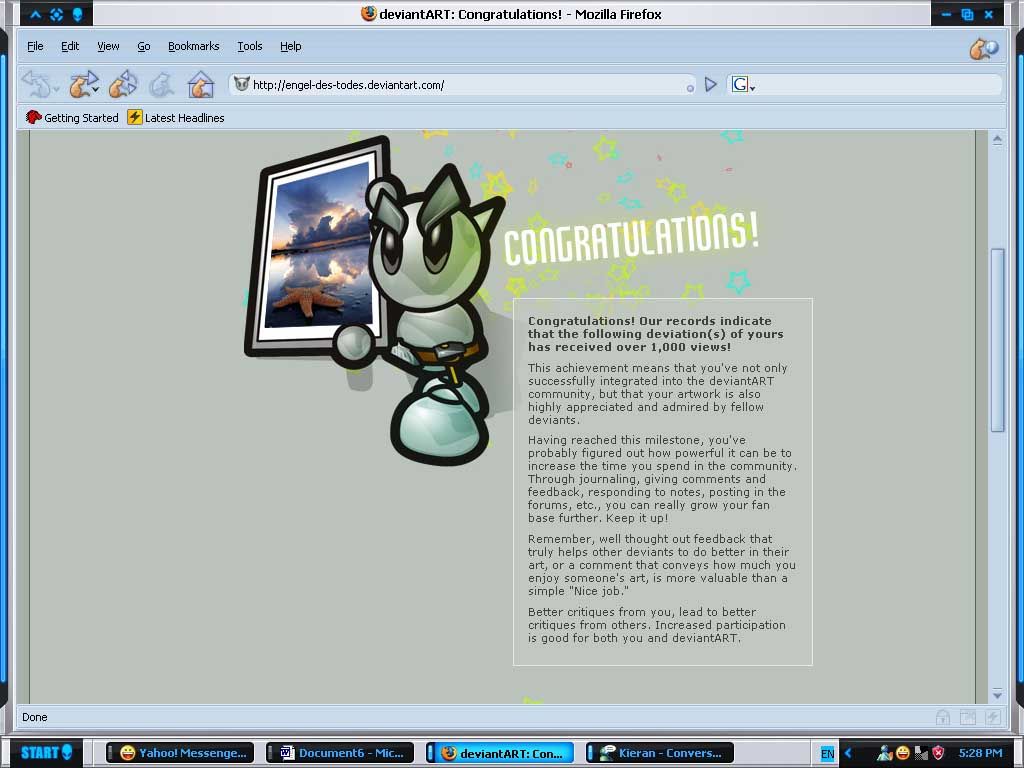Open the View menu
The width and height of the screenshot is (1024, 768).
[x=108, y=46]
